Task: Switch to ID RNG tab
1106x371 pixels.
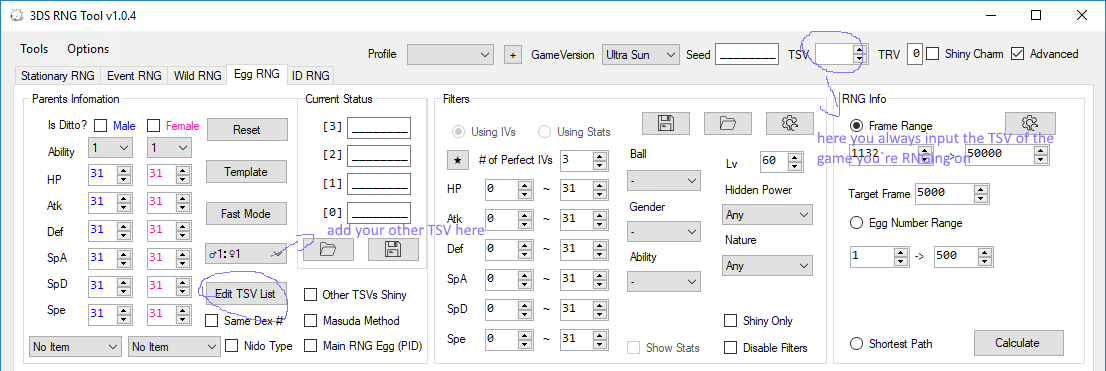Action: pos(310,75)
